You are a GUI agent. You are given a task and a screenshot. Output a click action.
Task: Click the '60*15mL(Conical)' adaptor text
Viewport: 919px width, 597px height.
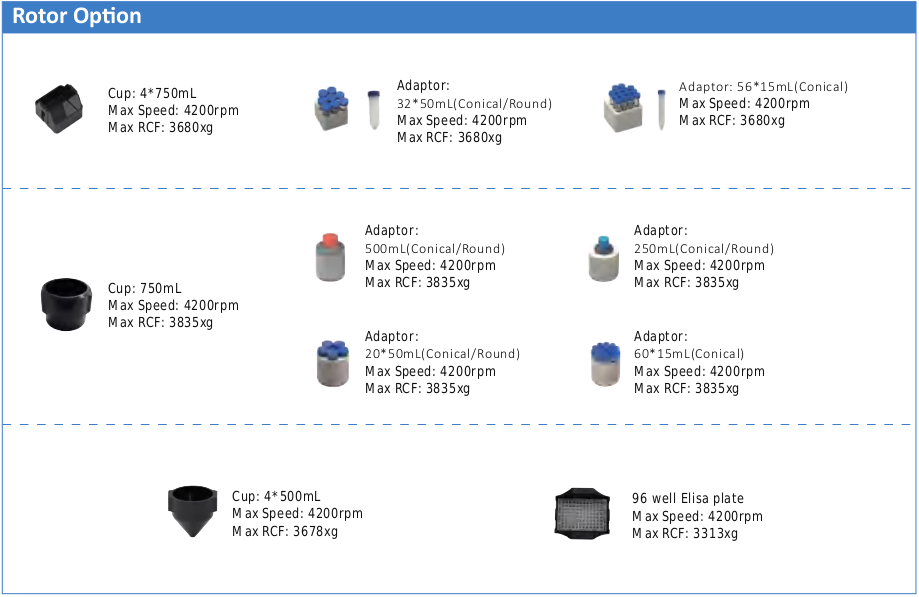click(x=689, y=354)
